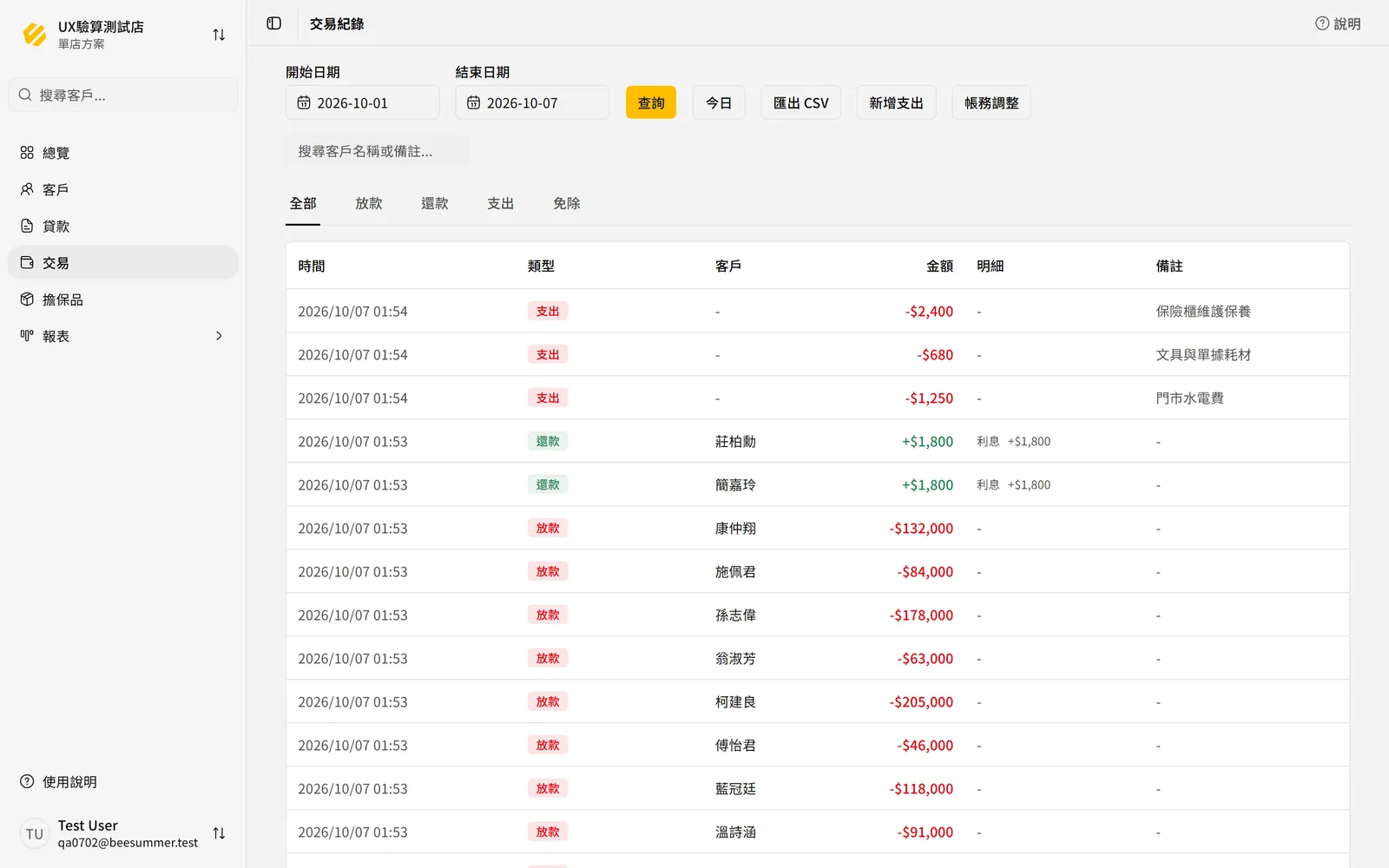Click customer name 溫詩涵
Image resolution: width=1389 pixels, height=868 pixels.
pyautogui.click(x=735, y=832)
